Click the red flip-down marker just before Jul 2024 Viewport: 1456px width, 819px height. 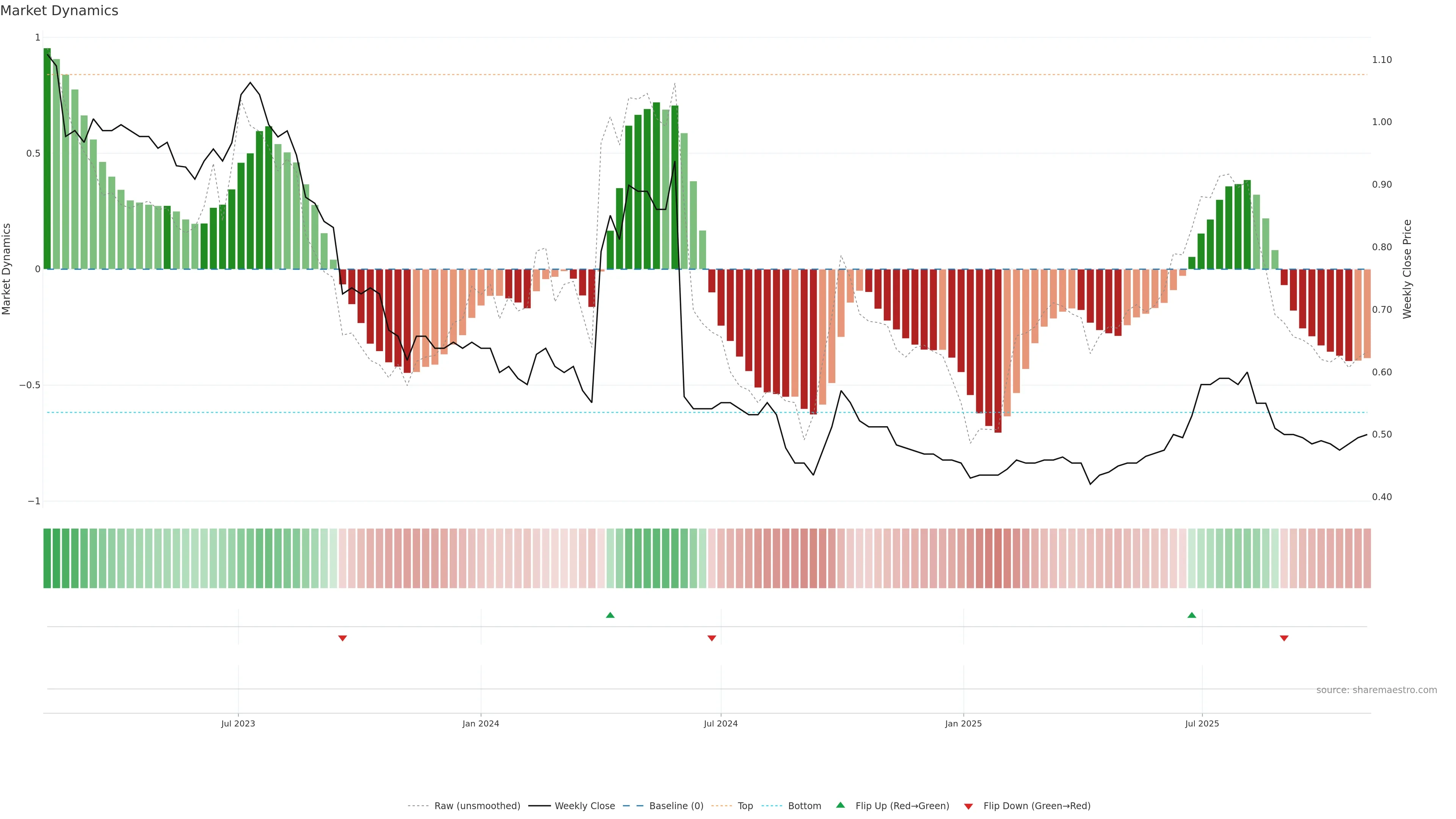[712, 638]
